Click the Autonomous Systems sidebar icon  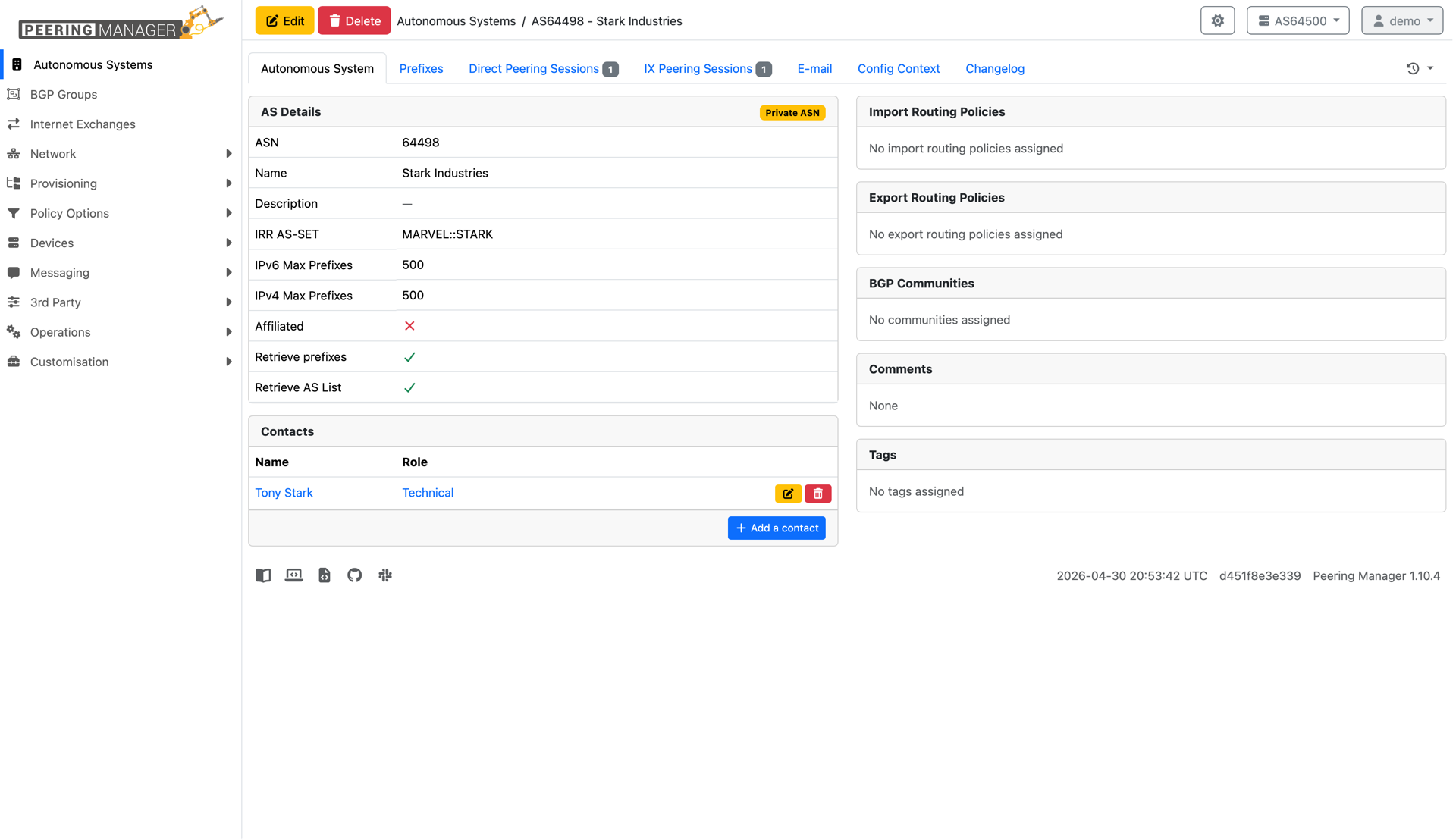click(17, 65)
